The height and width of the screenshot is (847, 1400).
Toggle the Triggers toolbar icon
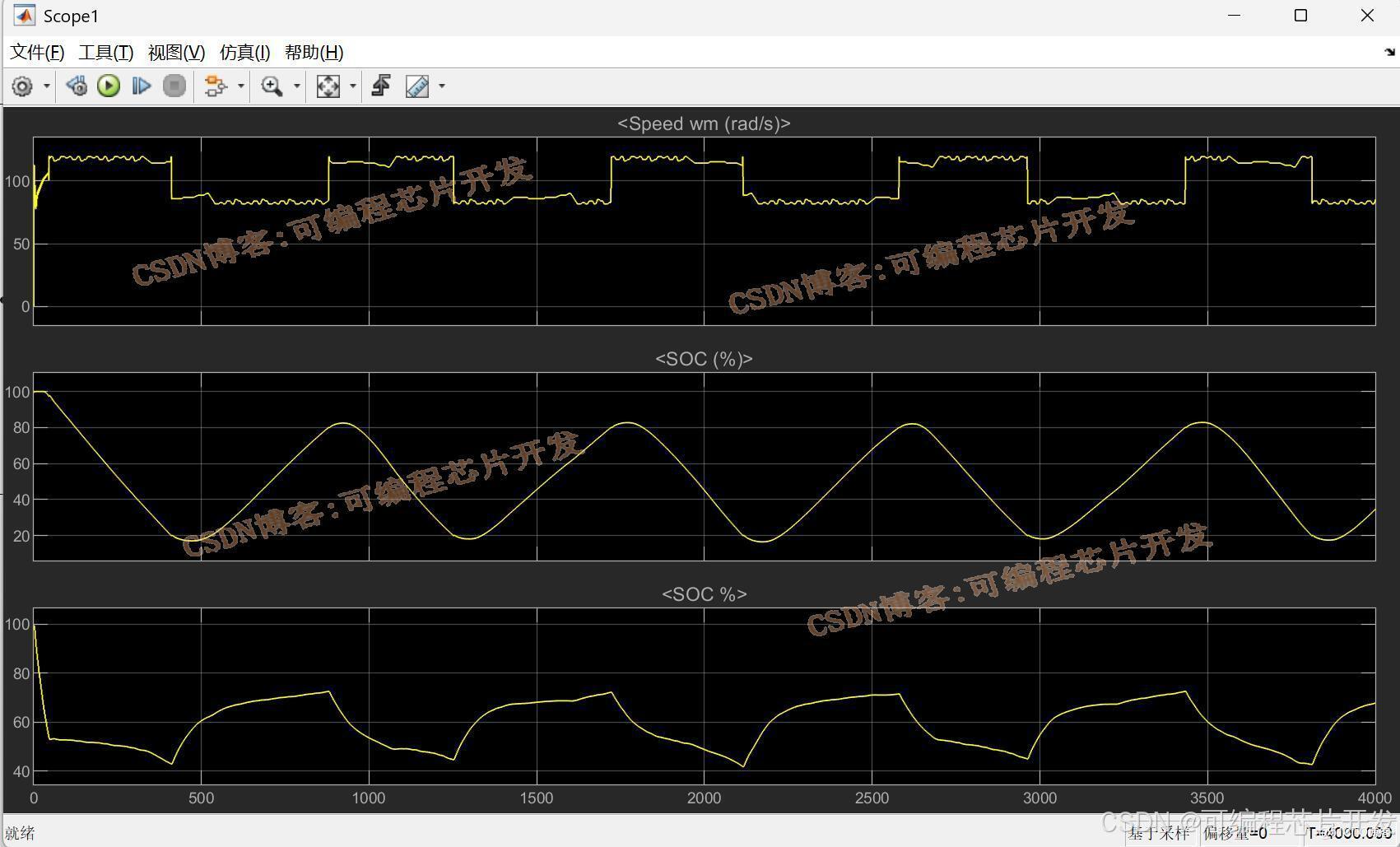(x=381, y=86)
